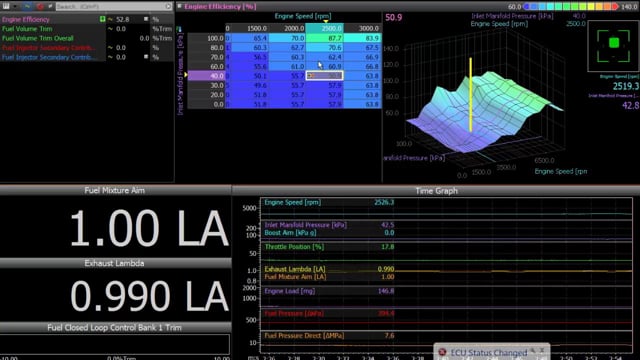Click the green icon on the Engine Efficiency row
Image resolution: width=640 pixels, height=360 pixels.
102,19
